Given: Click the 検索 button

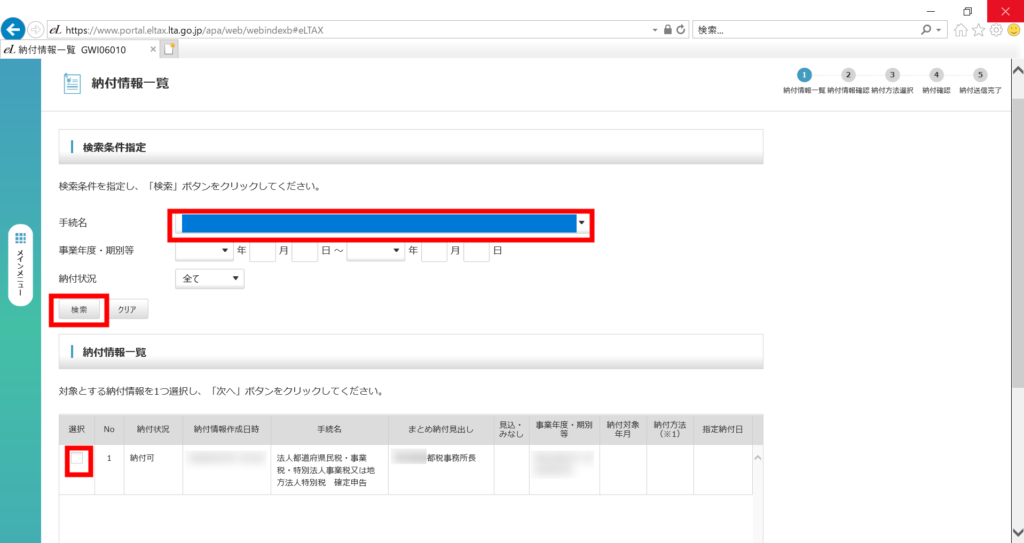Looking at the screenshot, I should point(79,310).
